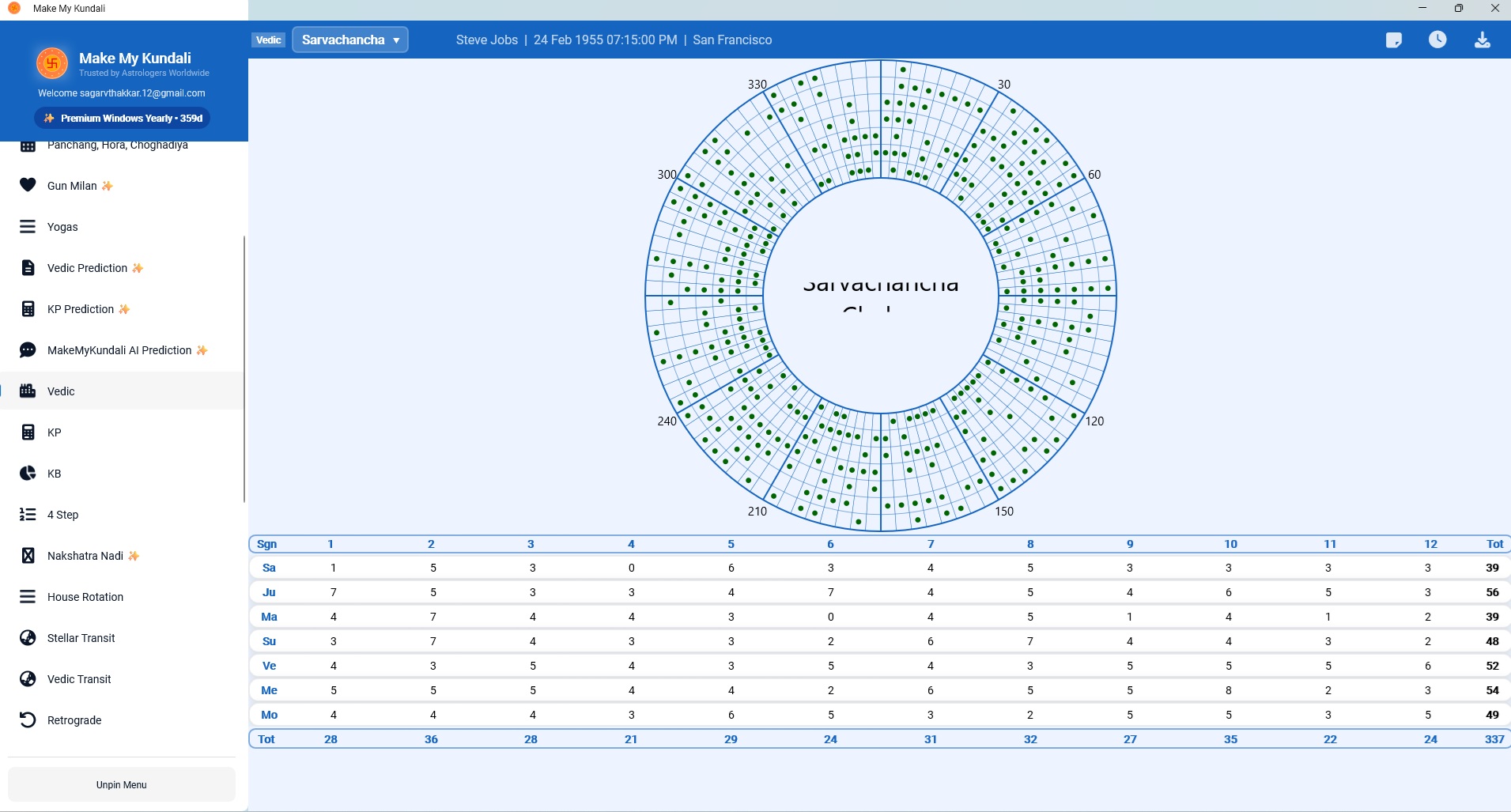Viewport: 1511px width, 812px height.
Task: Click the notes icon in top toolbar
Action: (x=1394, y=40)
